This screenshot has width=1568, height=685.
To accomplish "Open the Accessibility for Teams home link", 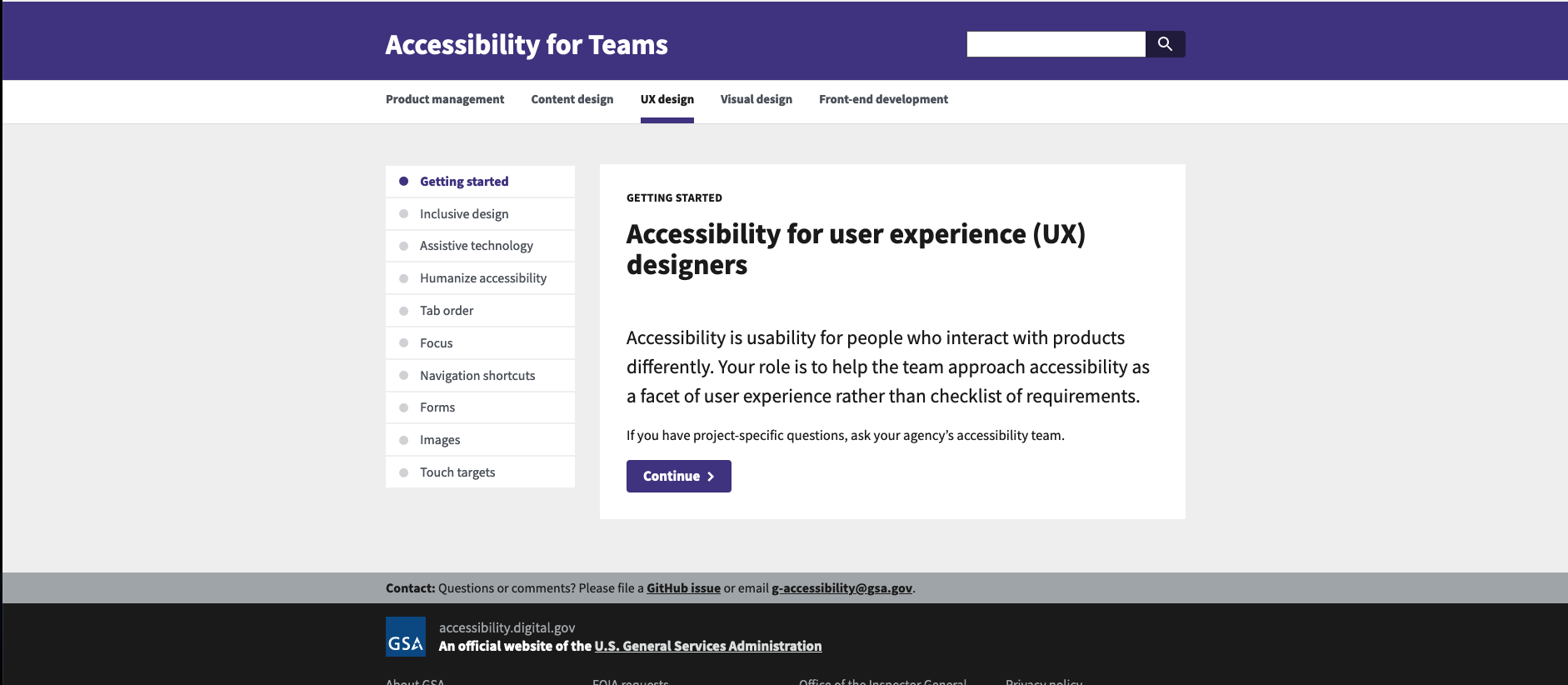I will [x=527, y=44].
